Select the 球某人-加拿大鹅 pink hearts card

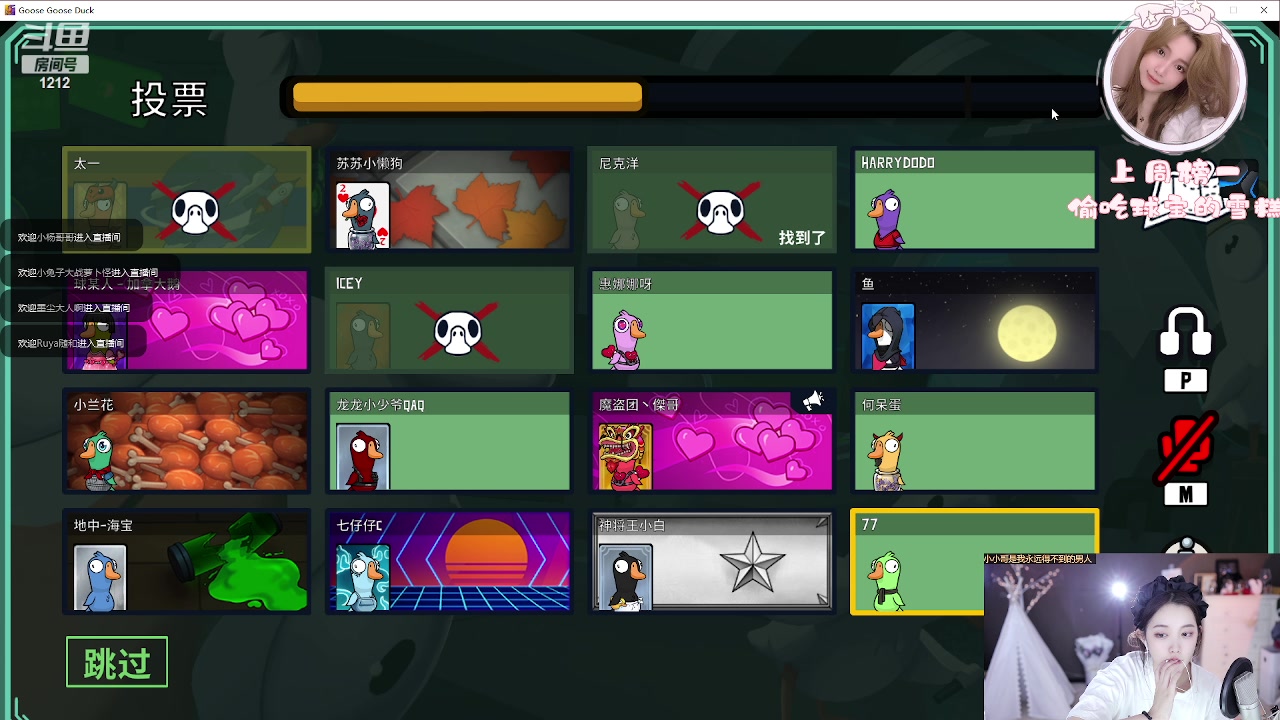187,321
